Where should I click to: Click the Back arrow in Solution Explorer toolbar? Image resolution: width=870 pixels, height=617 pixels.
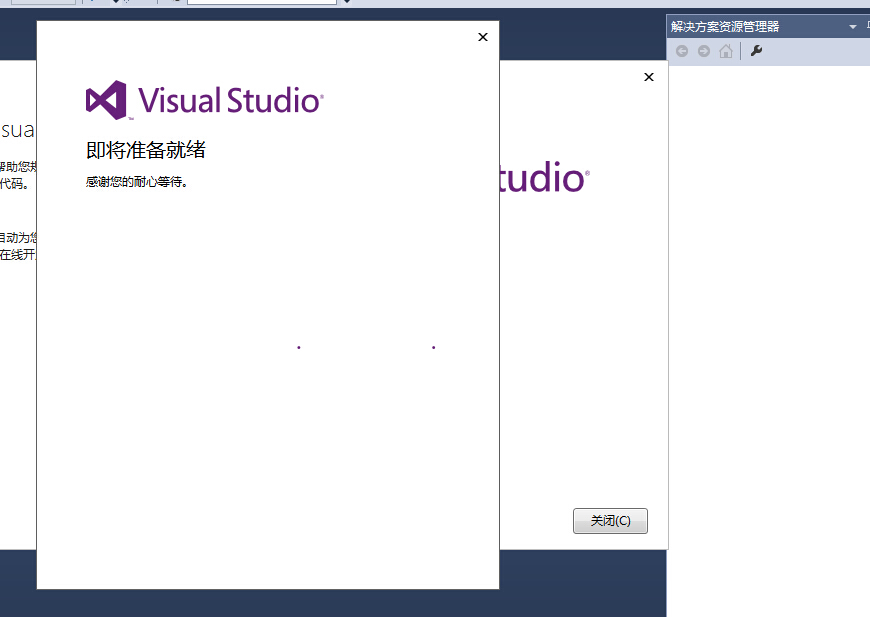click(682, 52)
